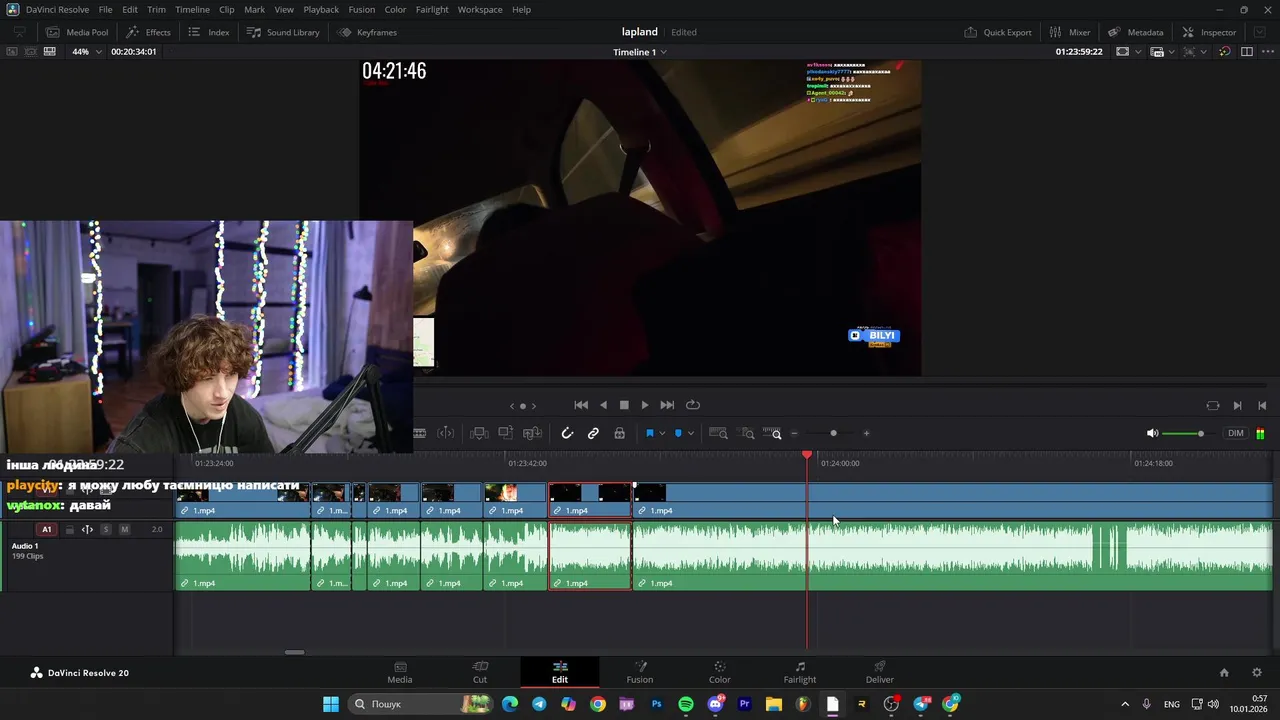Play the timeline forward

click(x=645, y=405)
